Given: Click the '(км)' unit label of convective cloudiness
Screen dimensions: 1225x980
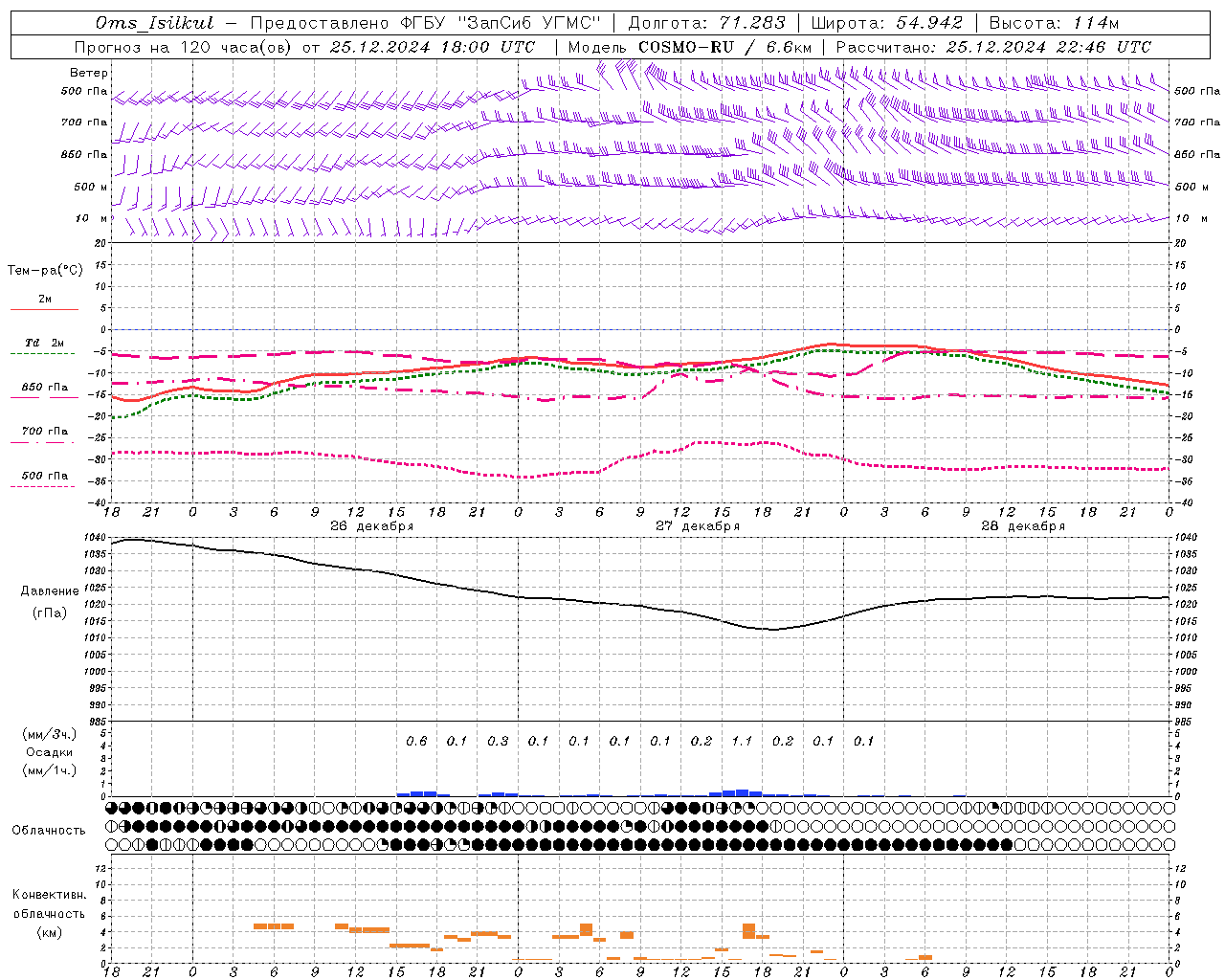Looking at the screenshot, I should click(x=49, y=932).
